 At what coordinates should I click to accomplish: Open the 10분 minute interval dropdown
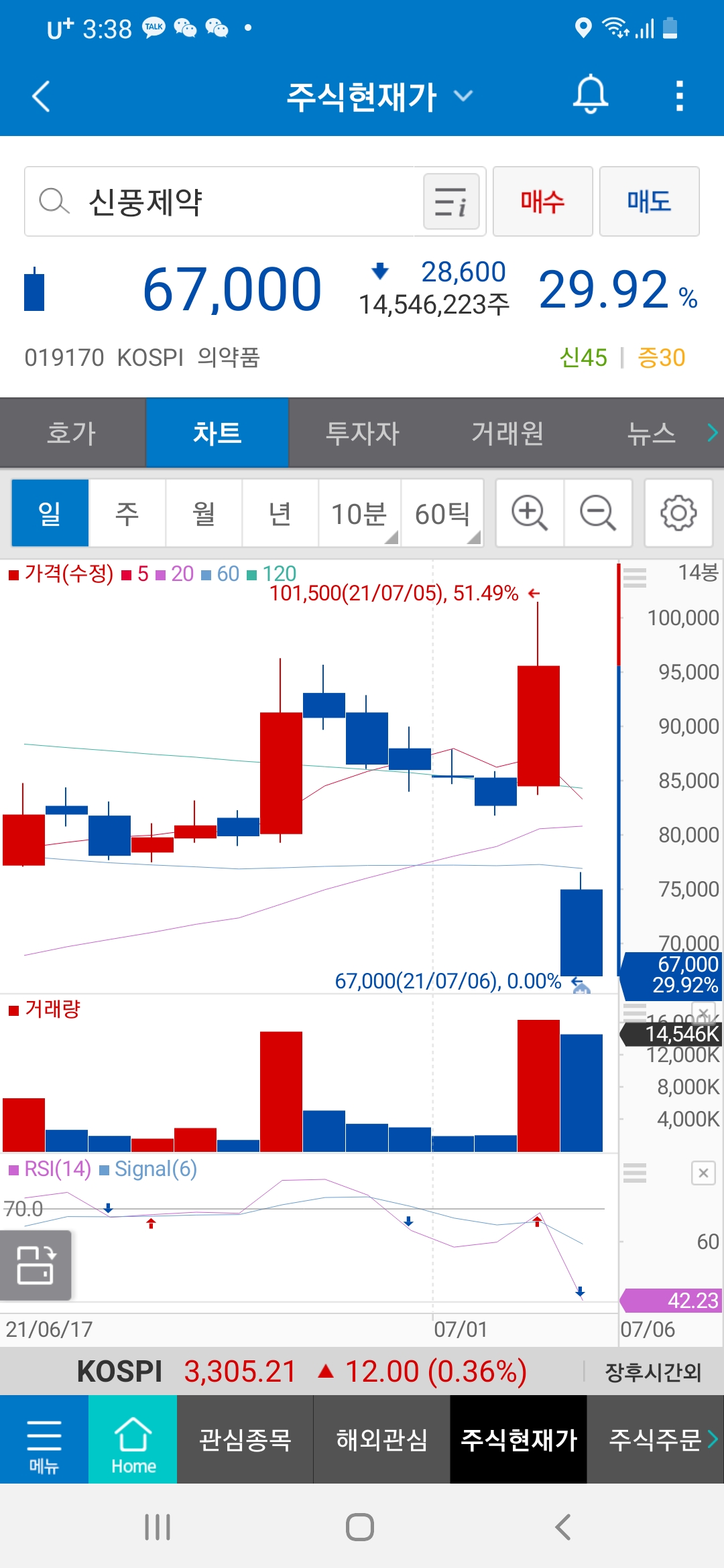360,513
